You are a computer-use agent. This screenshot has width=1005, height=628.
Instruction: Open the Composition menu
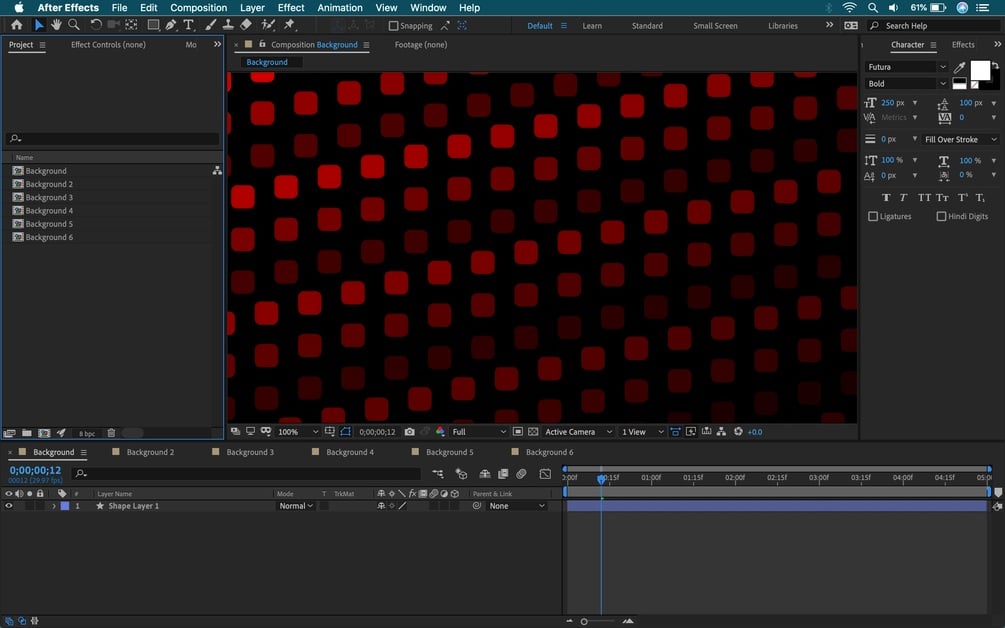tap(198, 8)
